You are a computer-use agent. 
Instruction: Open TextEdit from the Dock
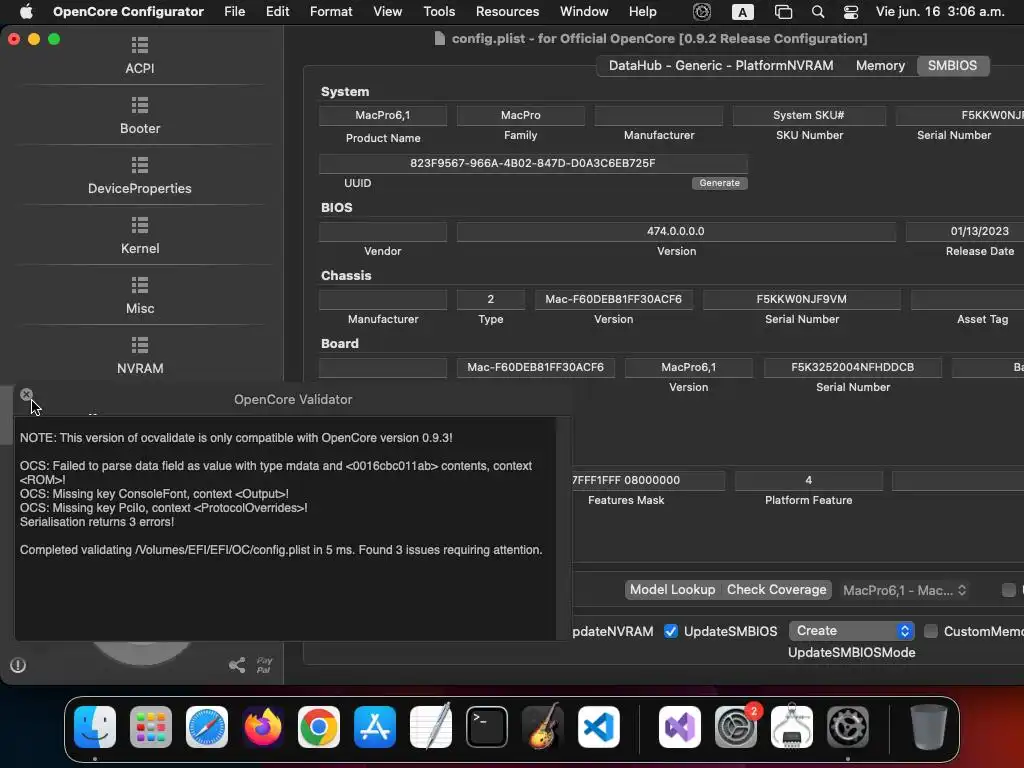[431, 727]
